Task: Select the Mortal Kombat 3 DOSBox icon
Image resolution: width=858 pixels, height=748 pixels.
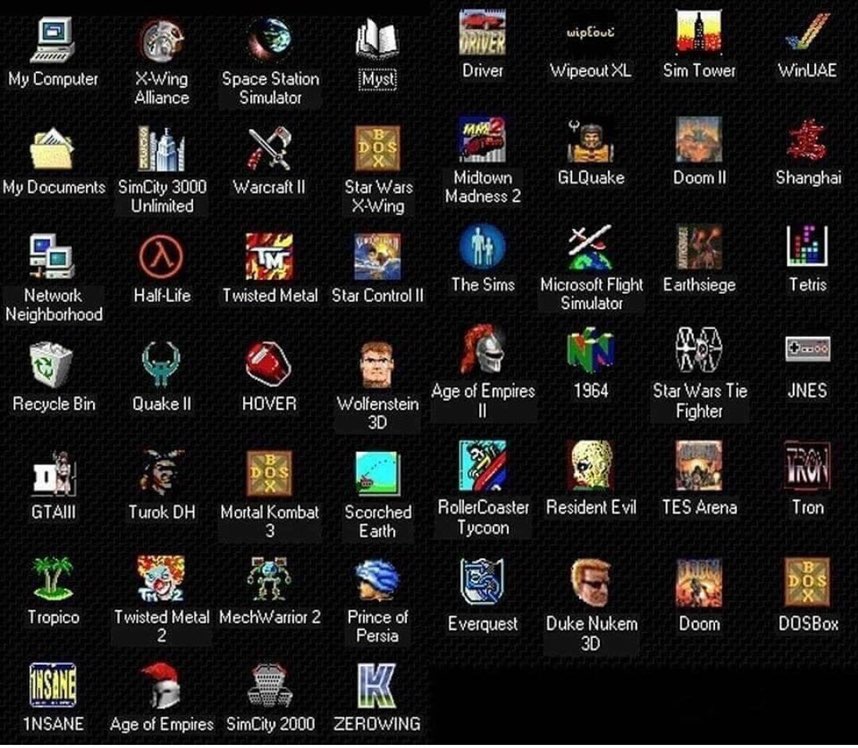Action: (x=270, y=472)
